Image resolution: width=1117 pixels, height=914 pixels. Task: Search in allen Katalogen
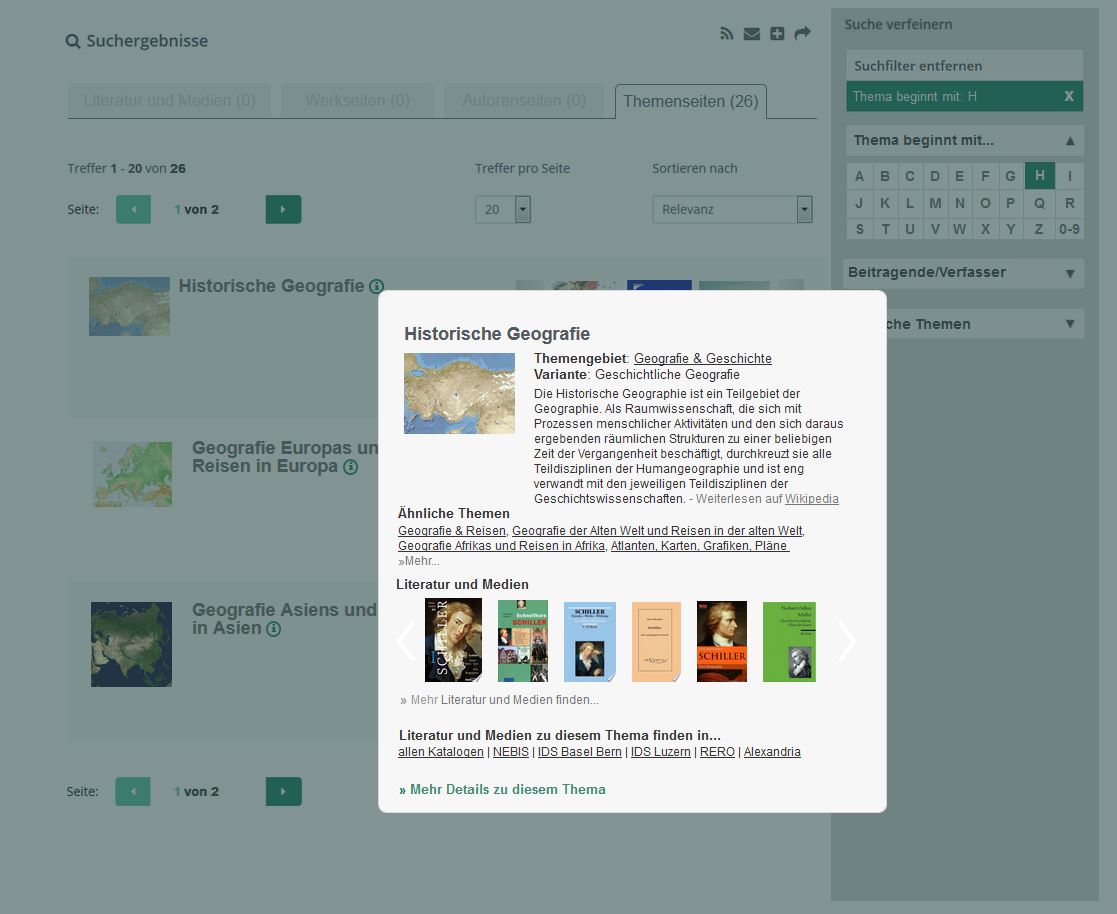(440, 752)
